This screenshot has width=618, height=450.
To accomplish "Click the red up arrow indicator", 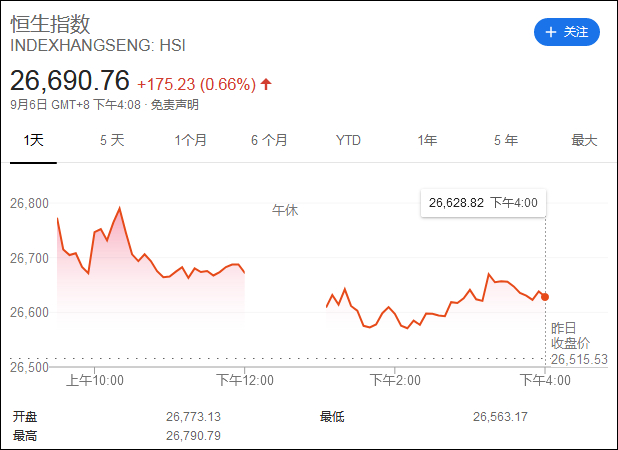I will pyautogui.click(x=266, y=84).
